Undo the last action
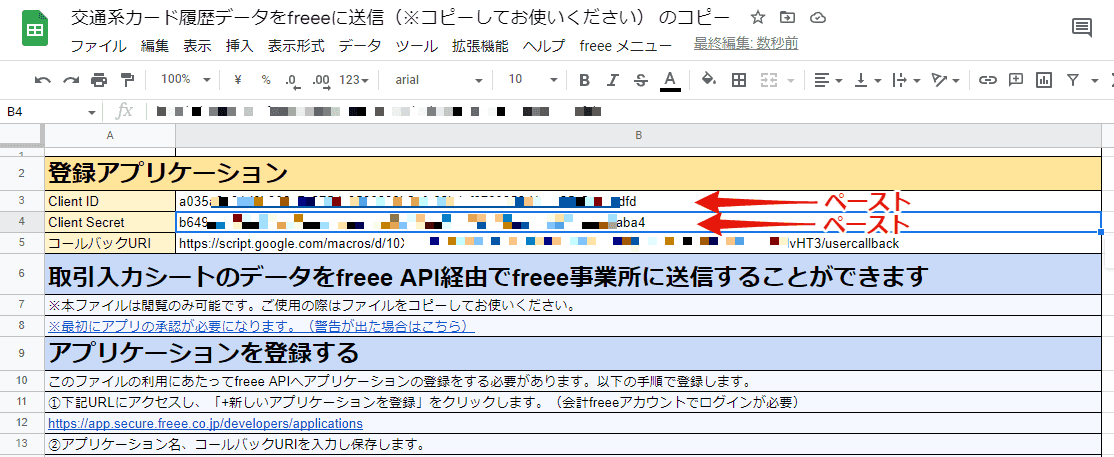The width and height of the screenshot is (1114, 457). tap(43, 80)
